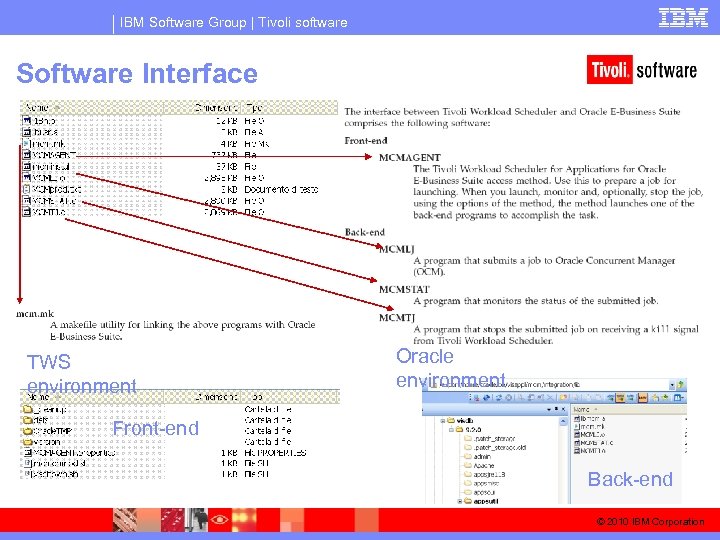
Task: Close the folder tree panel
Action: point(563,409)
